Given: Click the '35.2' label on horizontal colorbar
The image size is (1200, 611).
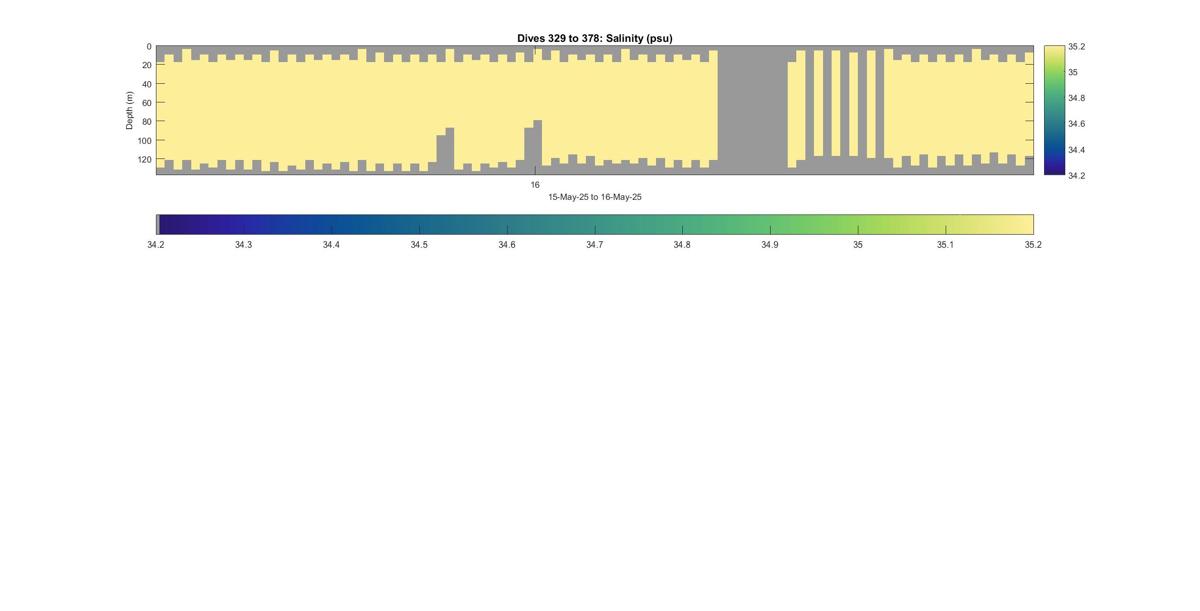Looking at the screenshot, I should point(1033,245).
